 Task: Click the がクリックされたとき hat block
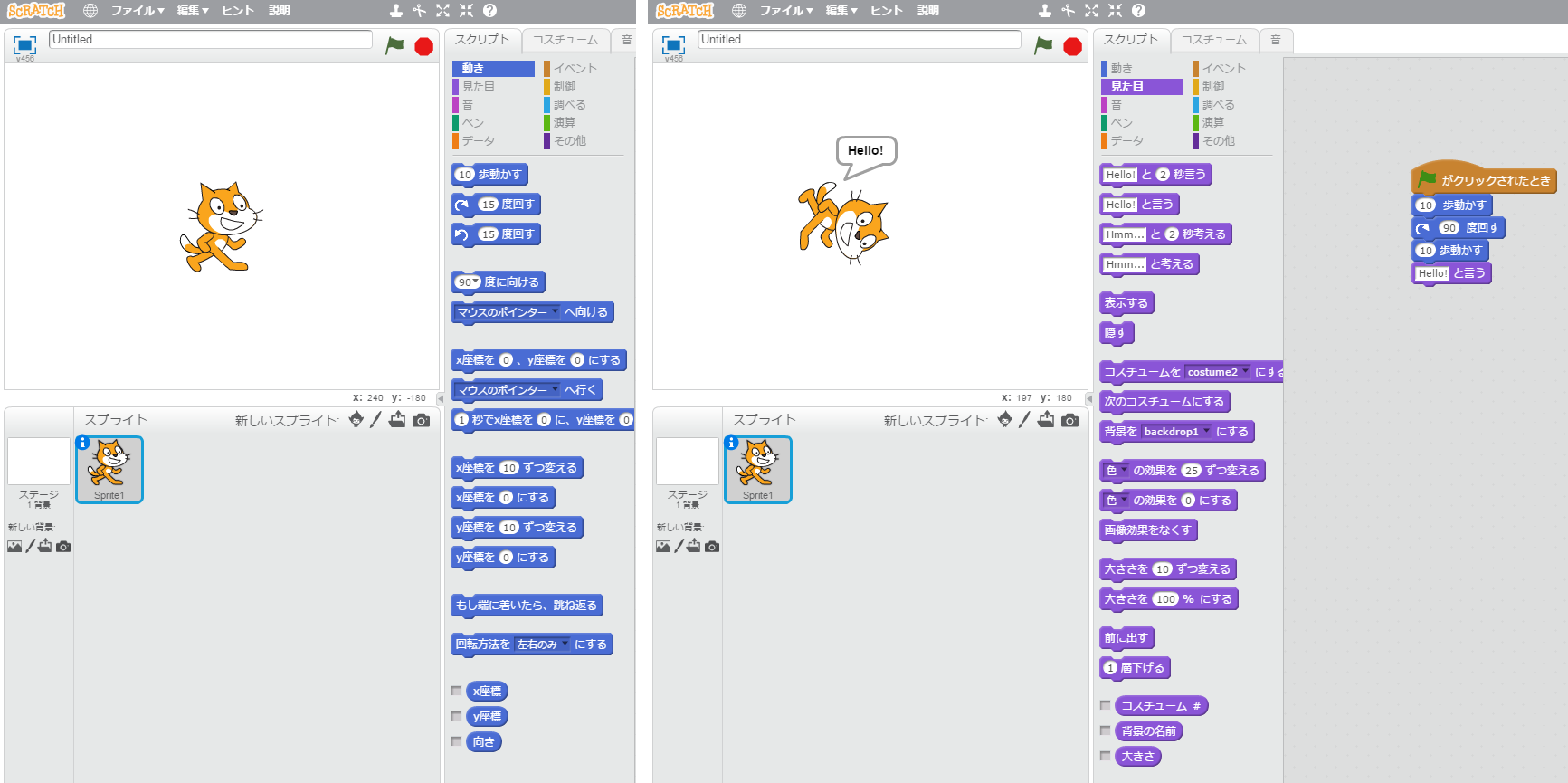point(1484,179)
